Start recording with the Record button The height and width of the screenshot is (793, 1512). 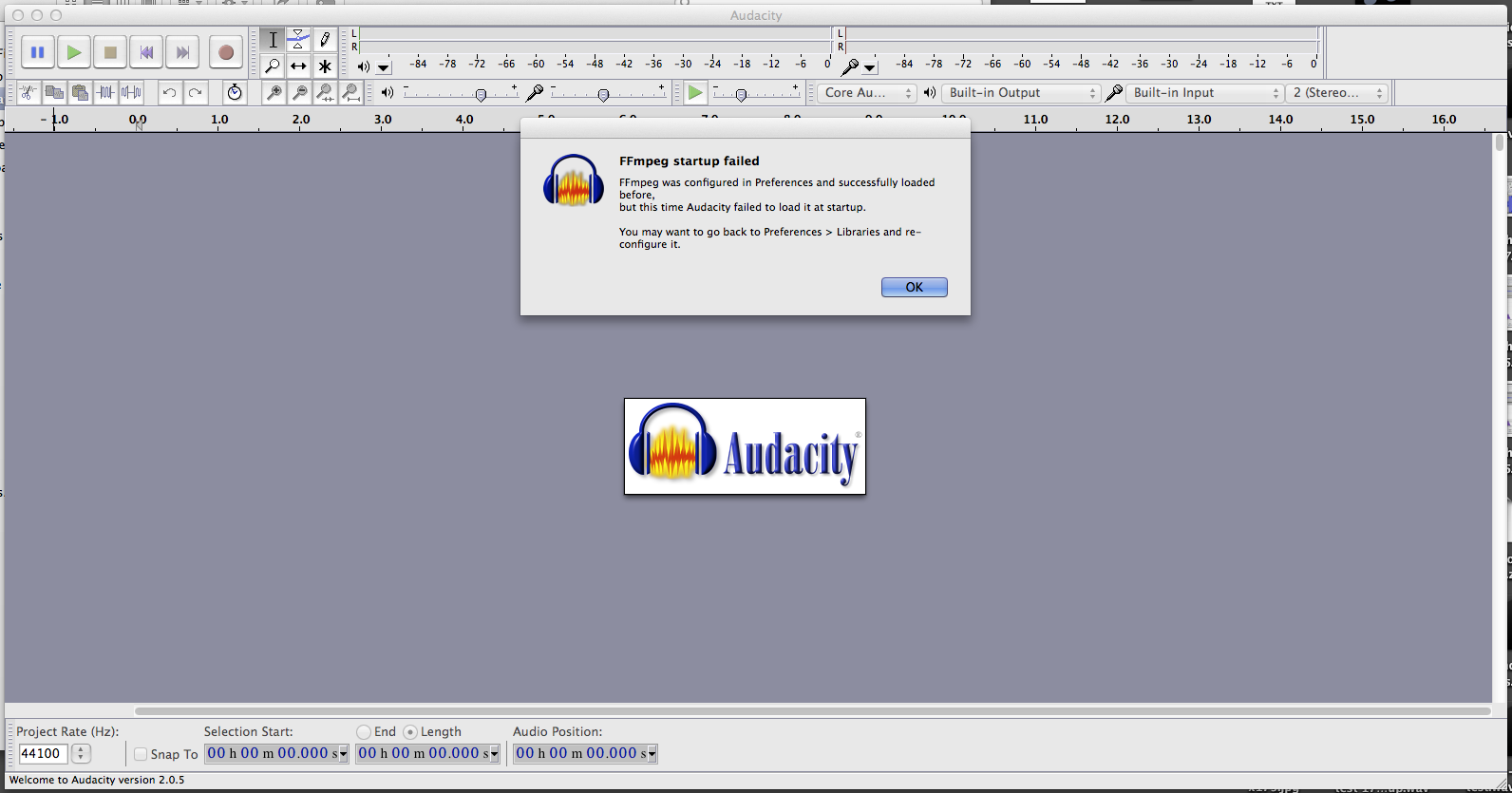click(226, 52)
